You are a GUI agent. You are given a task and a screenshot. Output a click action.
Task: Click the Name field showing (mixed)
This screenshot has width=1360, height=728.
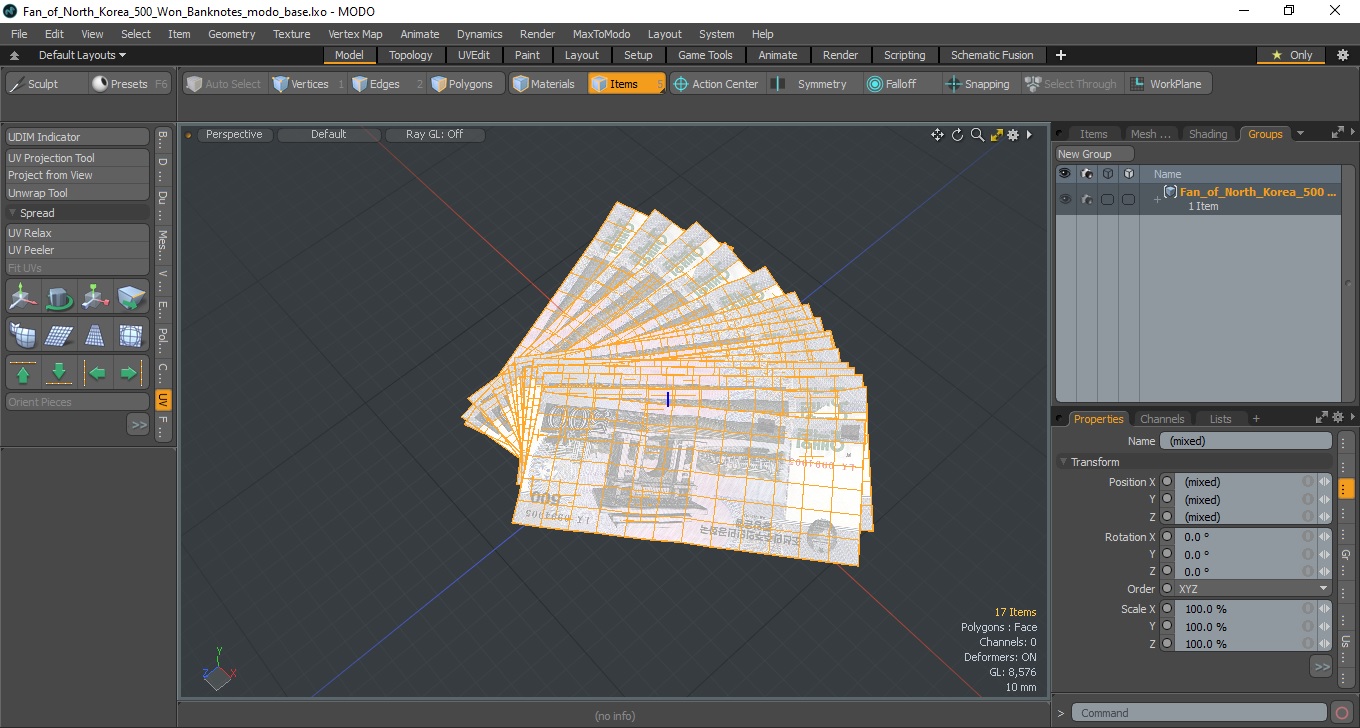point(1246,441)
